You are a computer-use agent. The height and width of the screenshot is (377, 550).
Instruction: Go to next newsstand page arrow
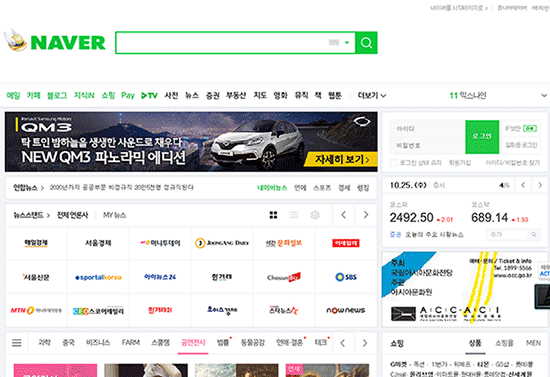click(x=366, y=215)
